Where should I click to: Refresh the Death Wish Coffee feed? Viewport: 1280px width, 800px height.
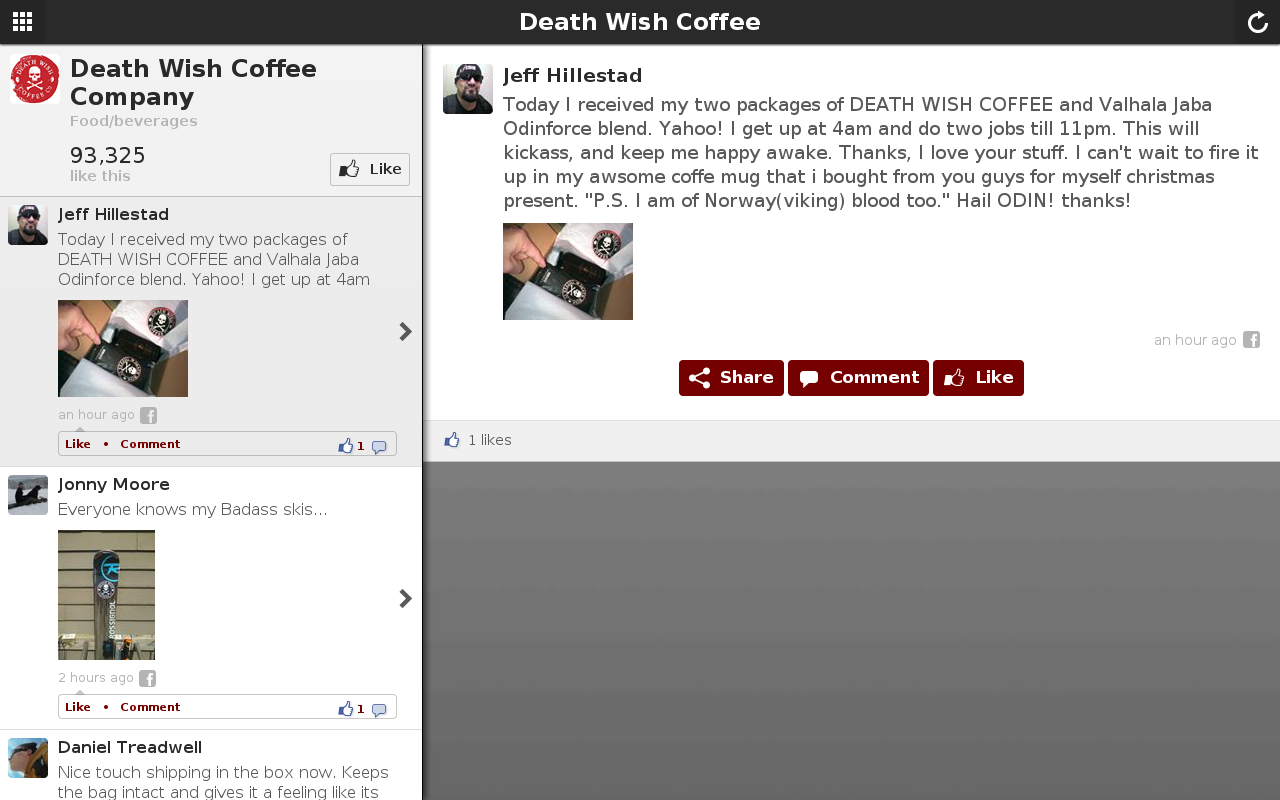point(1257,22)
